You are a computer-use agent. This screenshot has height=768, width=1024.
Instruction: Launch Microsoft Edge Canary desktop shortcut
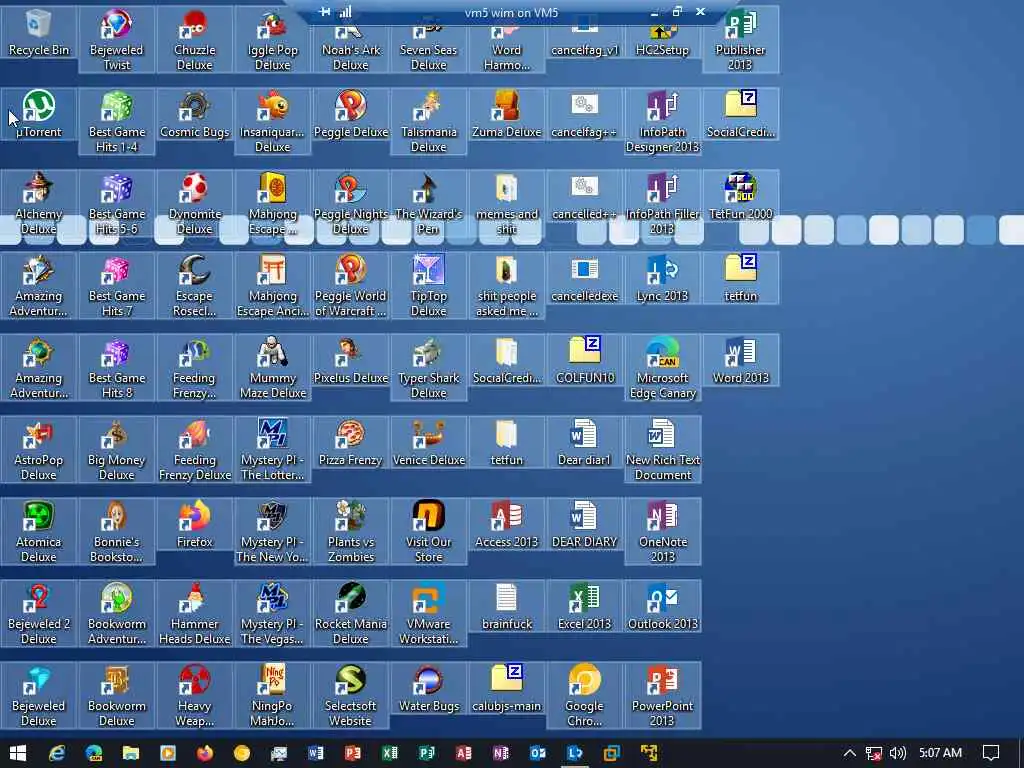662,367
